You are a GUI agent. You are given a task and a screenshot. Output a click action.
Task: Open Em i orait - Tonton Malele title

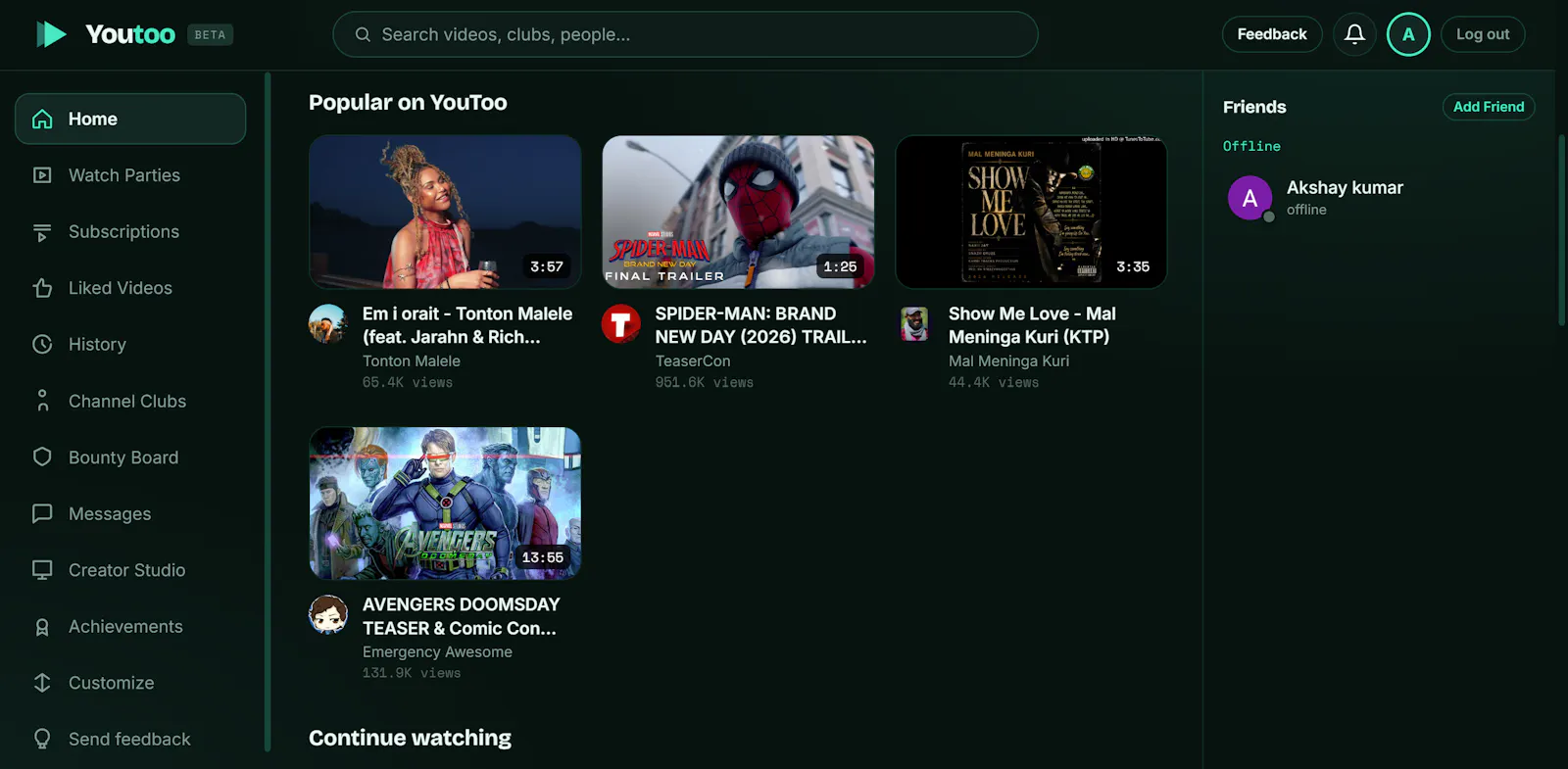point(467,325)
